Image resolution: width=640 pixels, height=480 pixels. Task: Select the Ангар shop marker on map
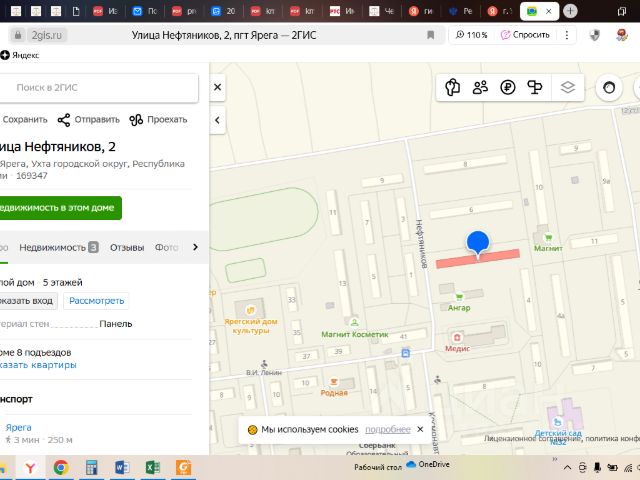[459, 297]
